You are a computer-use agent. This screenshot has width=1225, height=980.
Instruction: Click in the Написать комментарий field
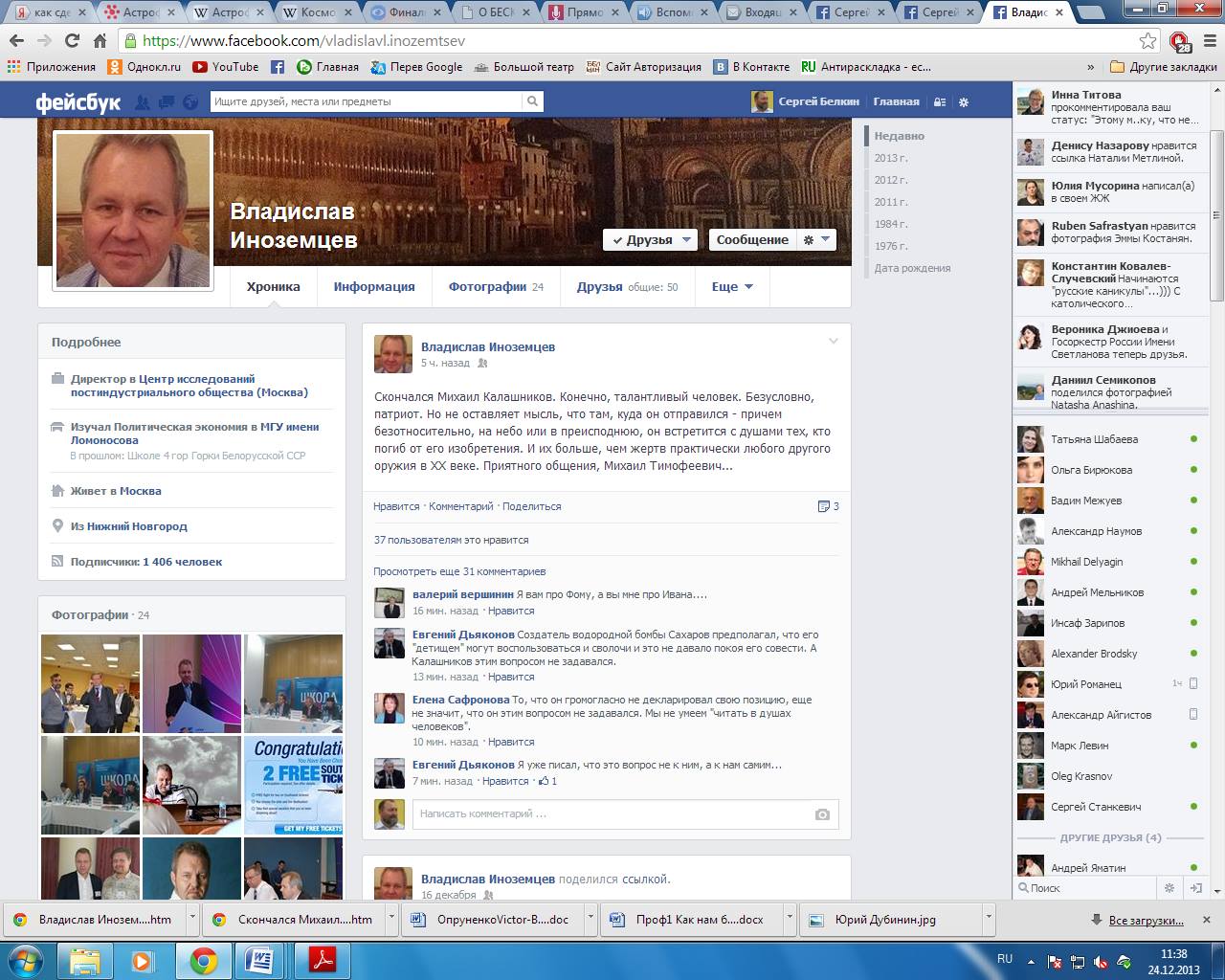tap(612, 814)
